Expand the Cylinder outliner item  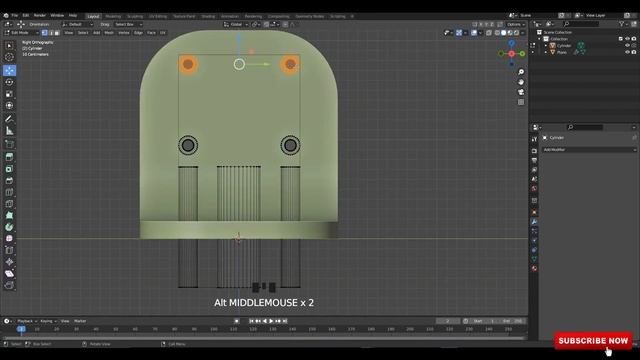(x=546, y=46)
